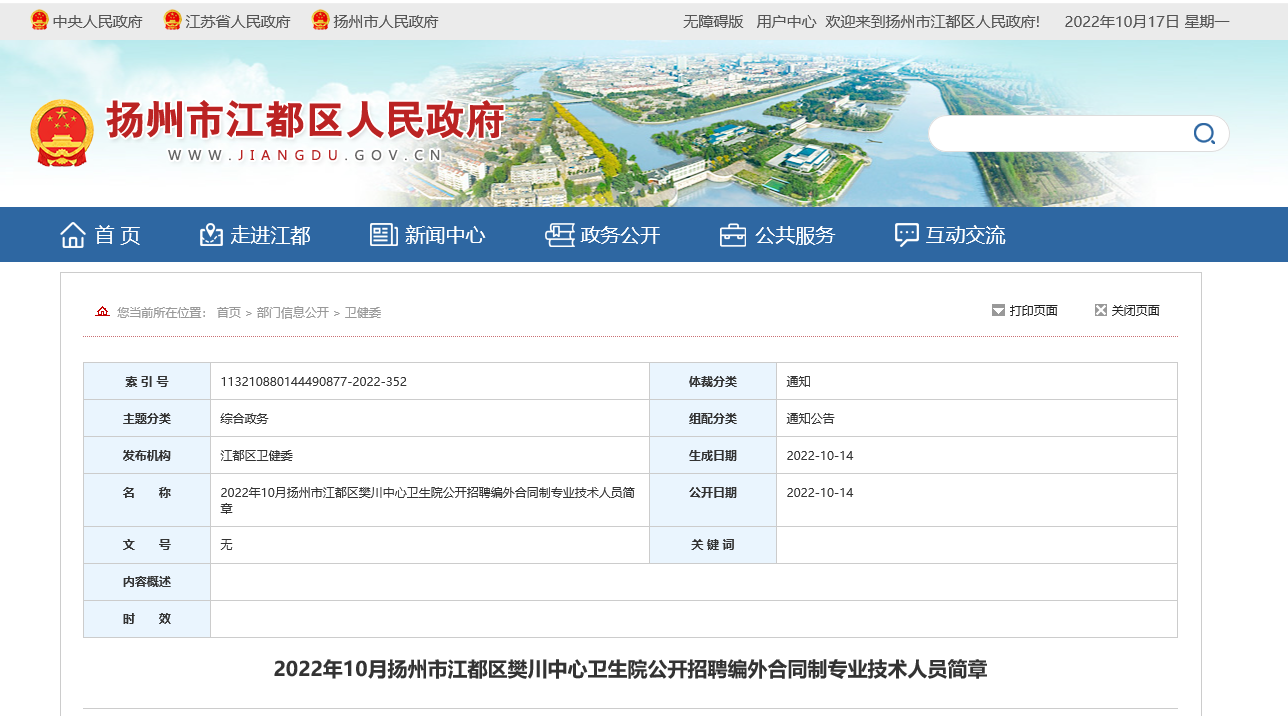Switch to 无障碍版 accessible version
Screen dimensions: 1288x716
click(x=713, y=21)
